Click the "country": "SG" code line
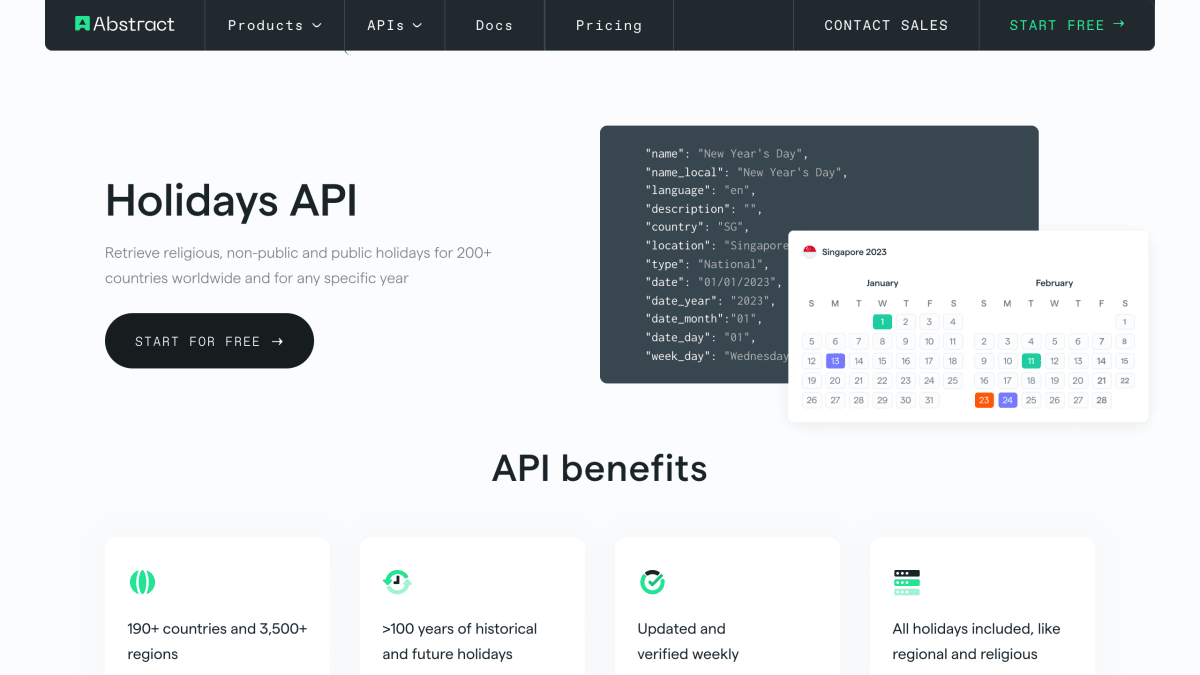 click(697, 227)
